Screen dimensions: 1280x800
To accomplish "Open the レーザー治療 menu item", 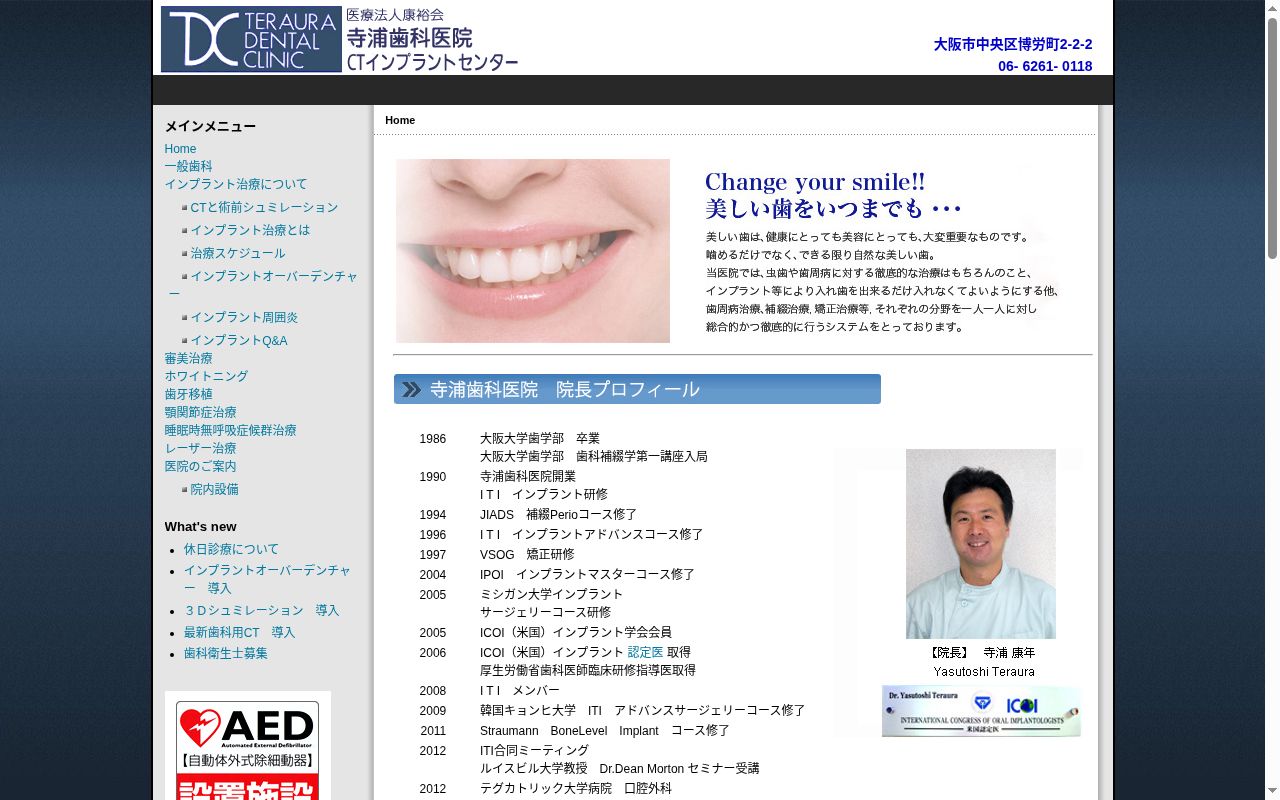I will [x=201, y=449].
